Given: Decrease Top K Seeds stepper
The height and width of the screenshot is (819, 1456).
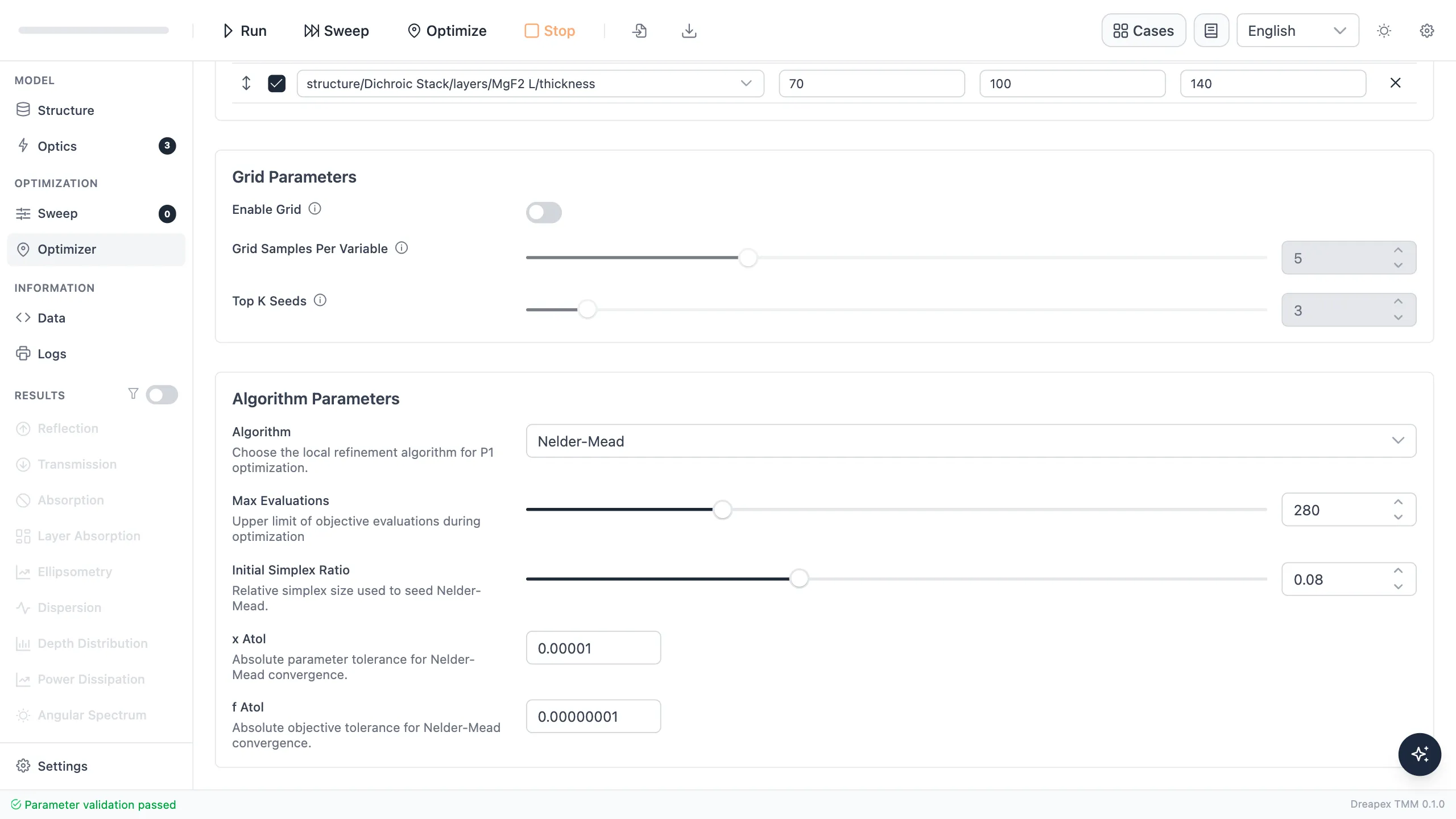Looking at the screenshot, I should point(1398,317).
